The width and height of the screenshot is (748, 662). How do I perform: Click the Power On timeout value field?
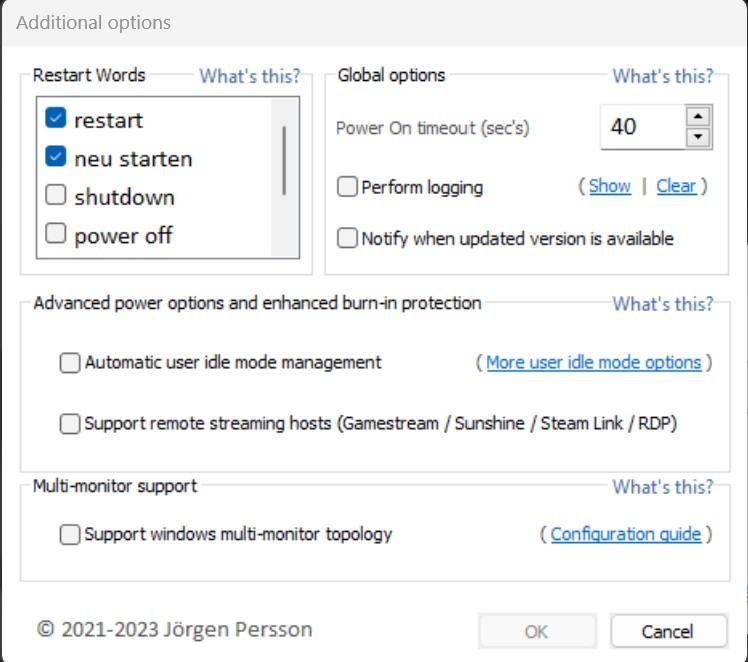[x=643, y=127]
